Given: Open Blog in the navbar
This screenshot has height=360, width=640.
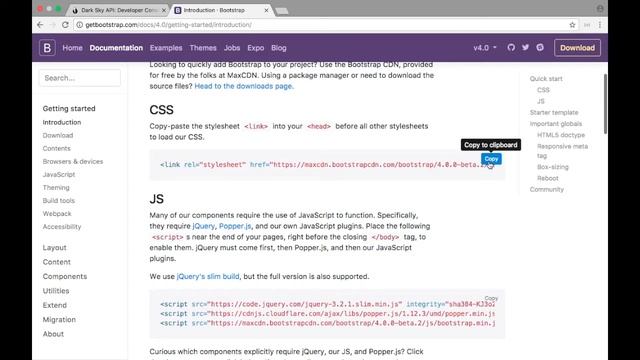Looking at the screenshot, I should [279, 48].
